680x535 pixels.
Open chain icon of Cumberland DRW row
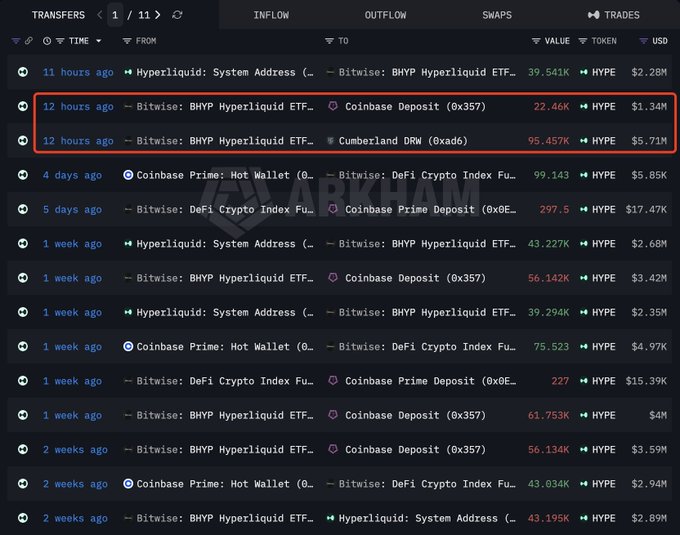tap(23, 140)
